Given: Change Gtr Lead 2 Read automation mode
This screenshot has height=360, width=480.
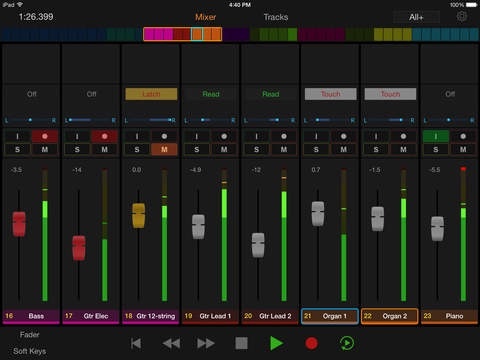Looking at the screenshot, I should point(271,94).
